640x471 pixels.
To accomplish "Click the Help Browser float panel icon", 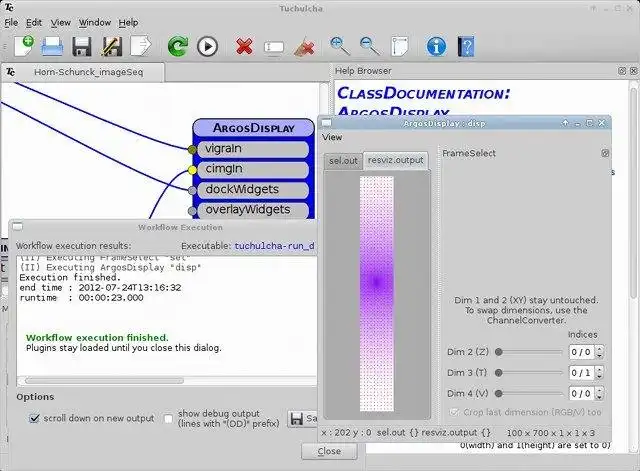I will coord(622,71).
